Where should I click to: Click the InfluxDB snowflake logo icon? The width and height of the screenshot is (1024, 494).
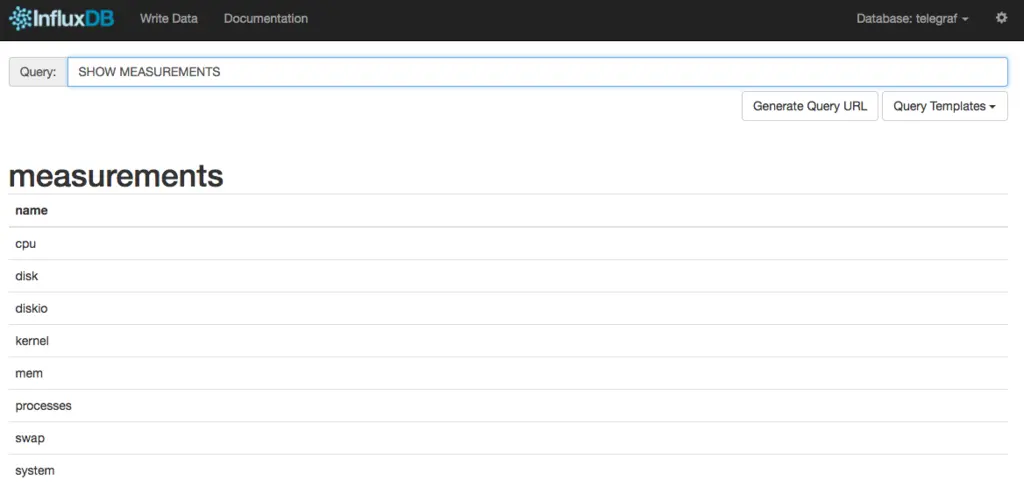pyautogui.click(x=22, y=19)
